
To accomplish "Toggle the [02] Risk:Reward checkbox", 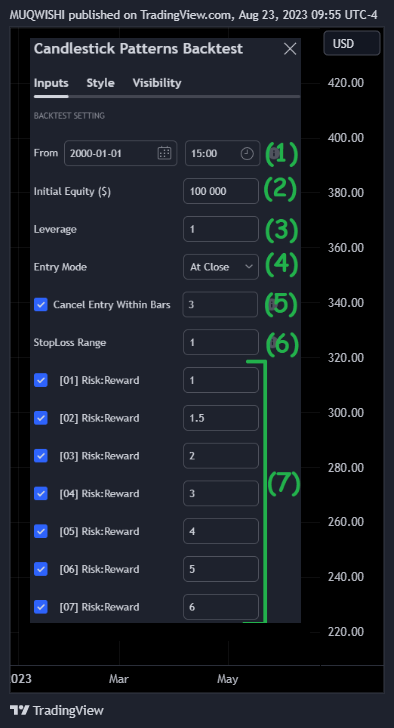I will click(x=41, y=418).
